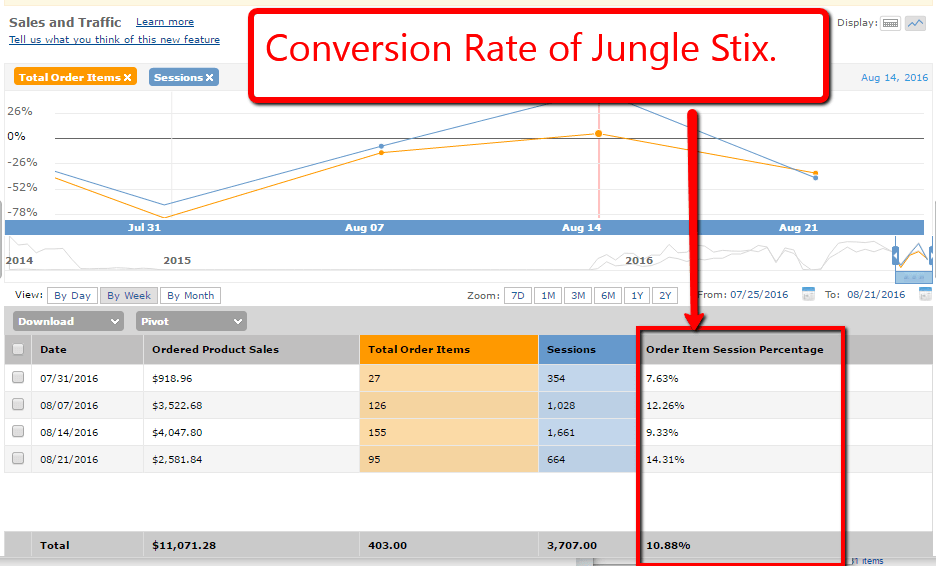Viewport: 936px width, 566px height.
Task: Switch display to graph view icon
Action: (x=915, y=23)
